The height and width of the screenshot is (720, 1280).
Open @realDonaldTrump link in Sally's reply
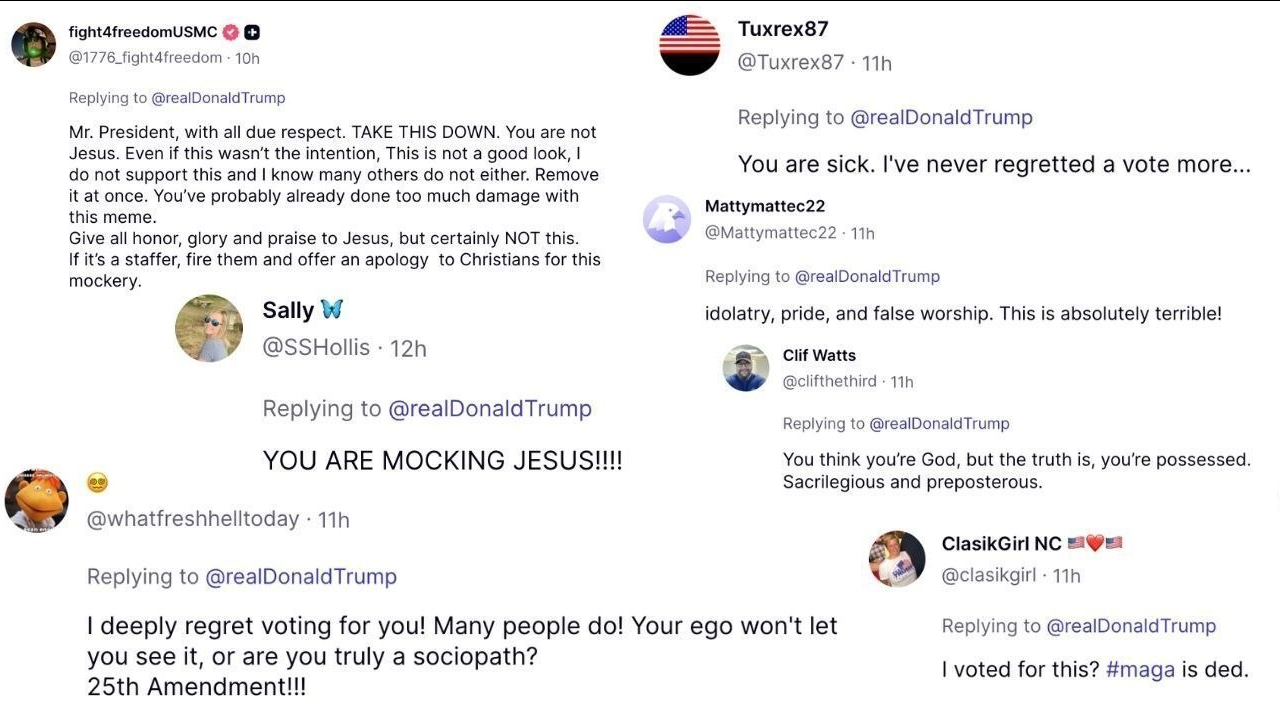490,409
